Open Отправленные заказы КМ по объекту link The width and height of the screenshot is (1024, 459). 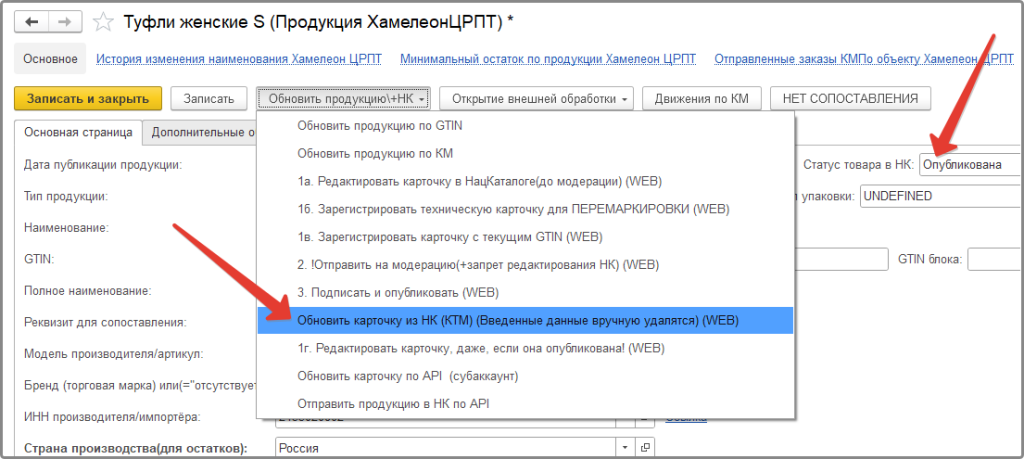(x=864, y=59)
